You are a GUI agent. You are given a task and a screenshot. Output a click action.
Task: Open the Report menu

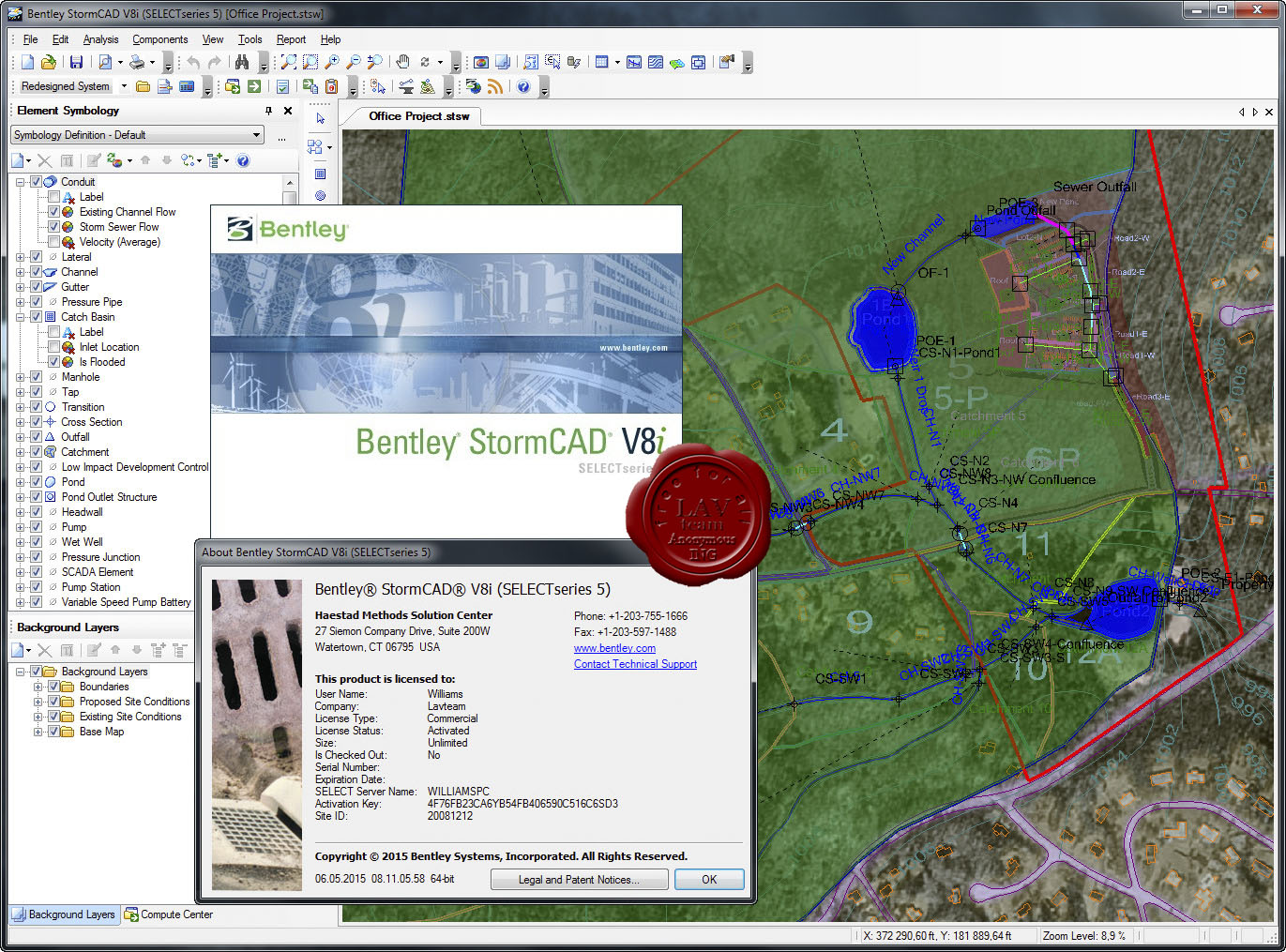291,39
